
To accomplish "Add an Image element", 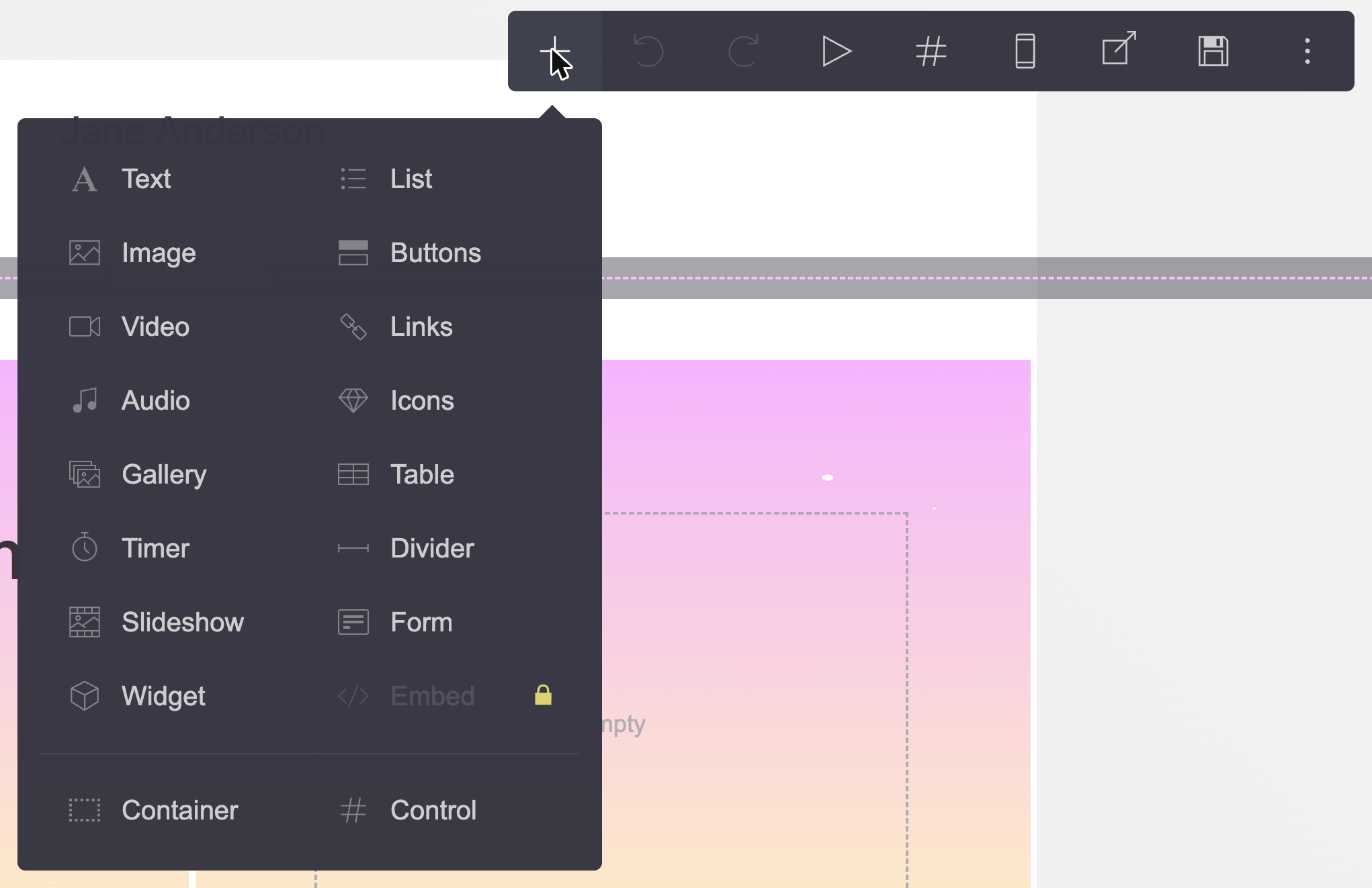I will [x=159, y=253].
